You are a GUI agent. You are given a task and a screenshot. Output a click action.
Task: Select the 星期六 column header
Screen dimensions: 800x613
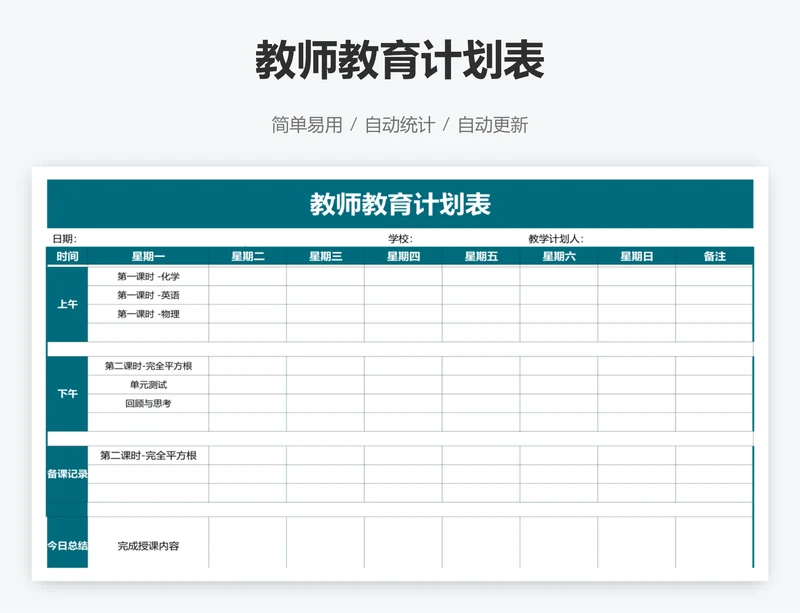[559, 256]
